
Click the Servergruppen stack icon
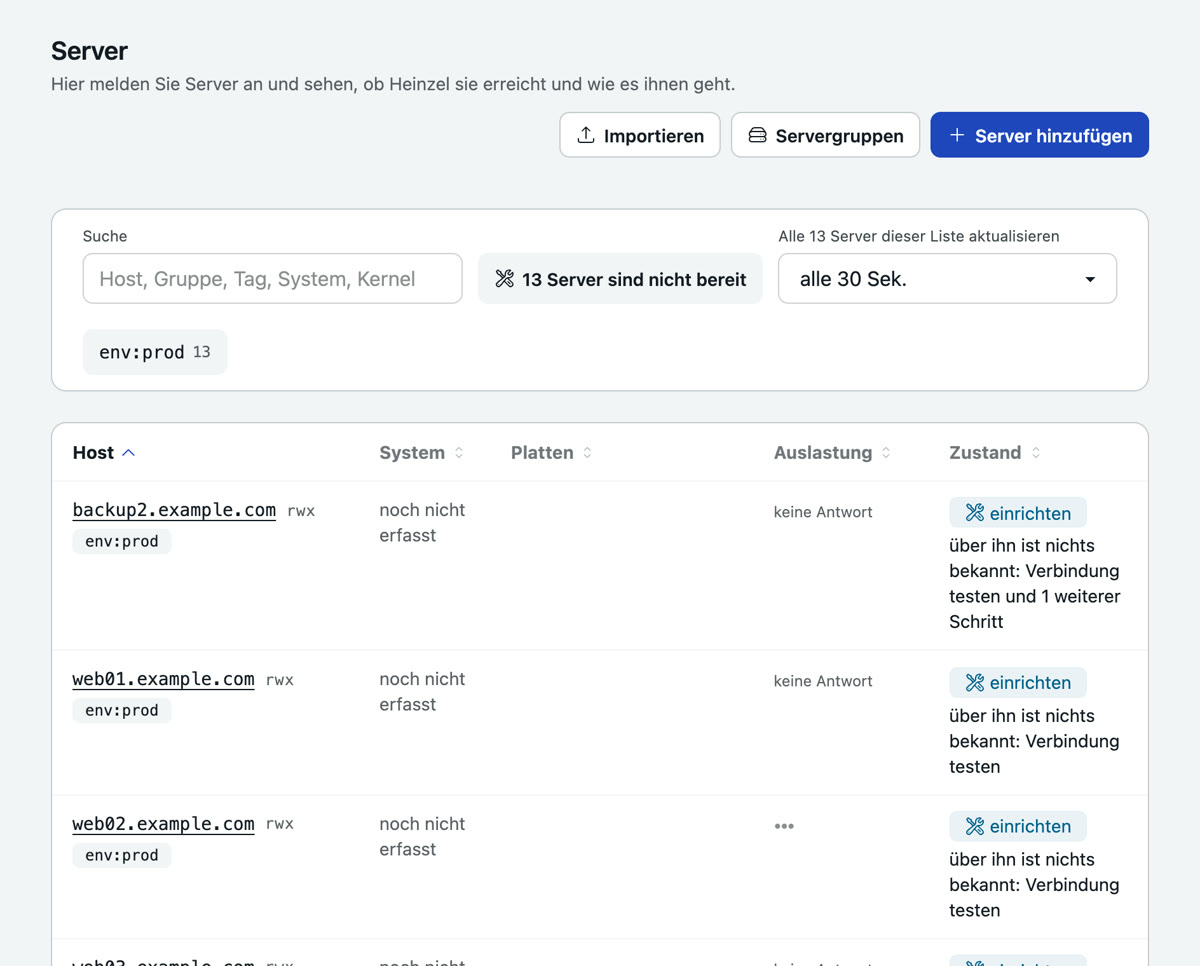click(758, 135)
